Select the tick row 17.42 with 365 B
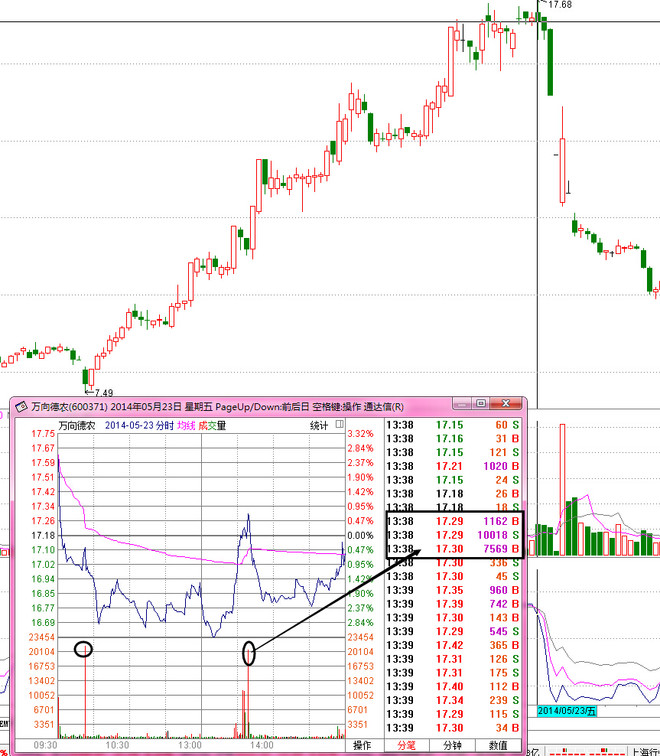Image resolution: width=660 pixels, height=756 pixels. [453, 645]
